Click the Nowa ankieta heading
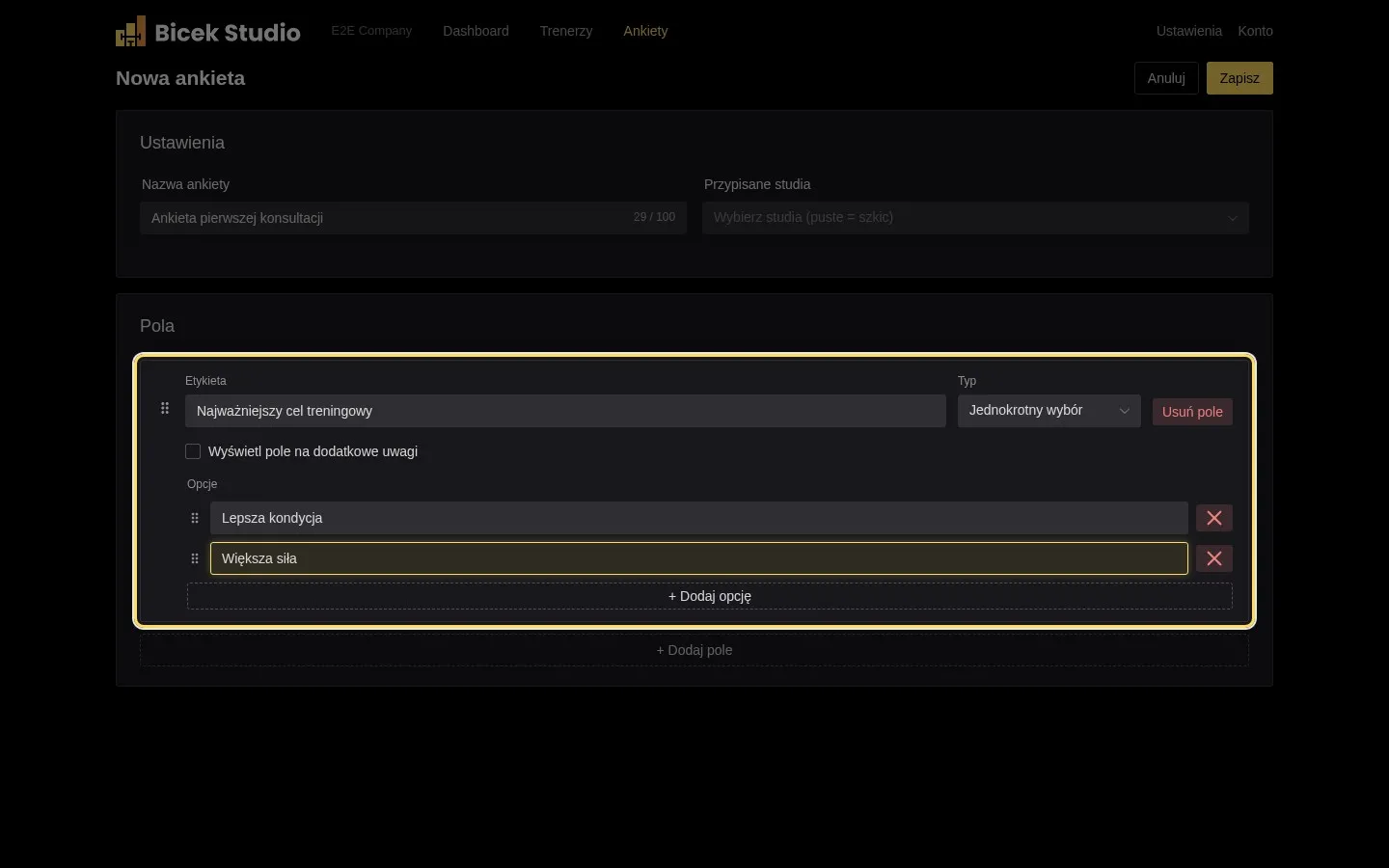Image resolution: width=1389 pixels, height=868 pixels. coord(180,78)
